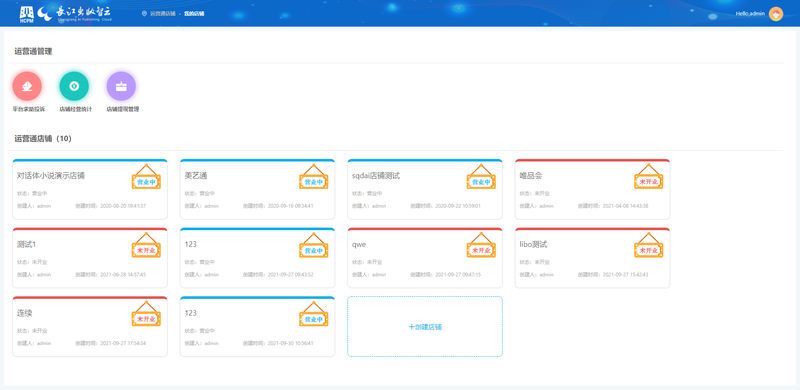800x390 pixels.
Task: Click 未开业 sign on qwe card
Action: click(x=481, y=245)
